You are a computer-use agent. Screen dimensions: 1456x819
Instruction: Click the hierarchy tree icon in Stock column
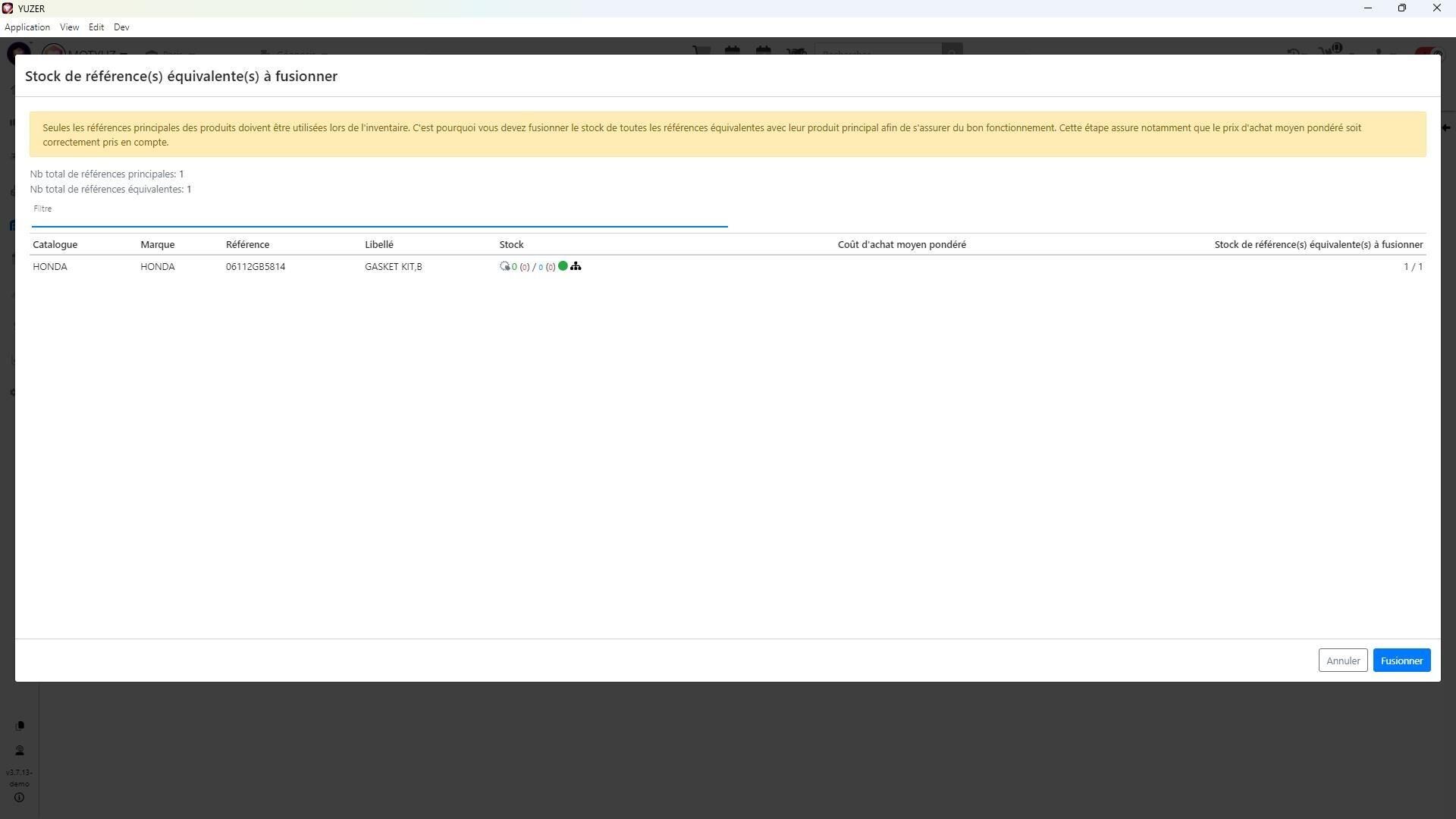(576, 266)
